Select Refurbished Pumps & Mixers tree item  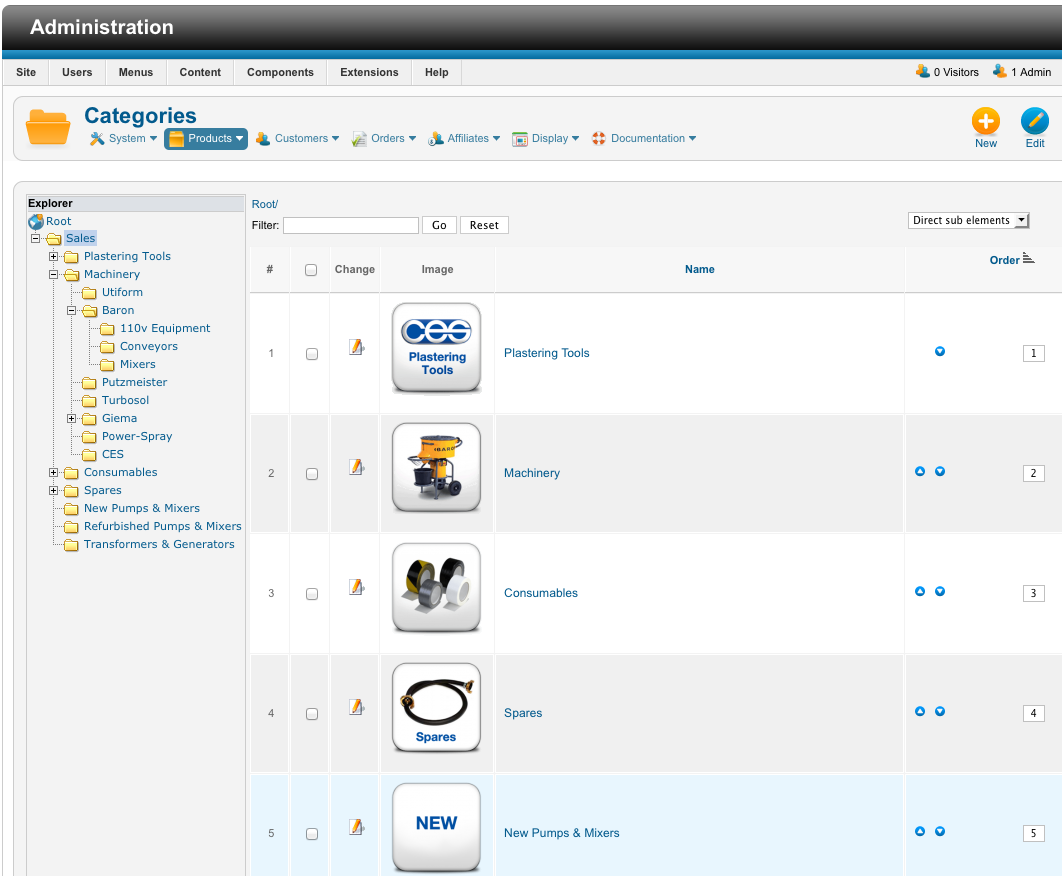[x=163, y=526]
